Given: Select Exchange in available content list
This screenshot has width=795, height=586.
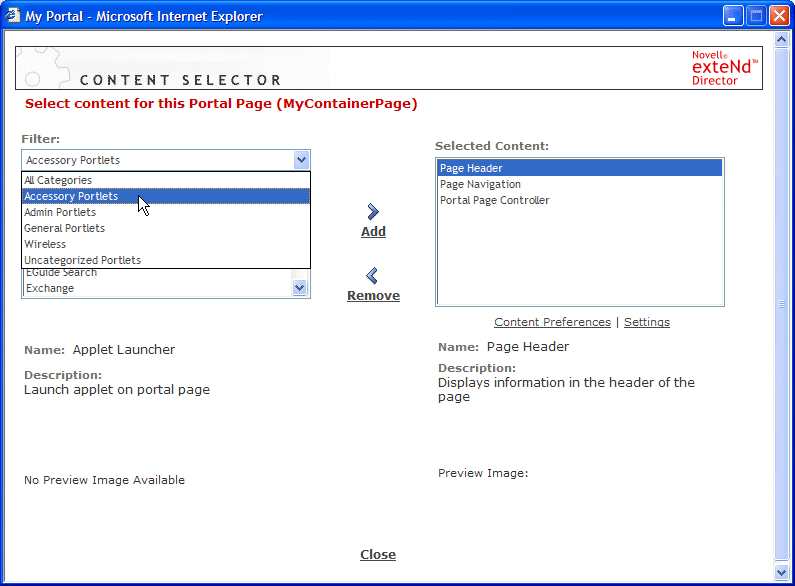Looking at the screenshot, I should pos(158,288).
